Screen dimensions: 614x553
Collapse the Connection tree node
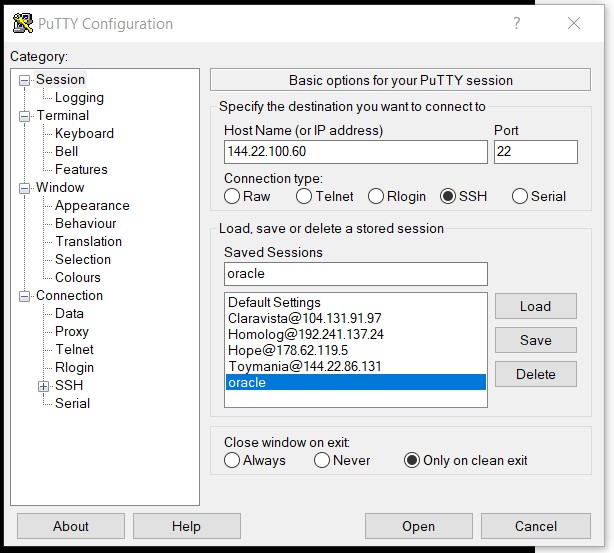[24, 296]
